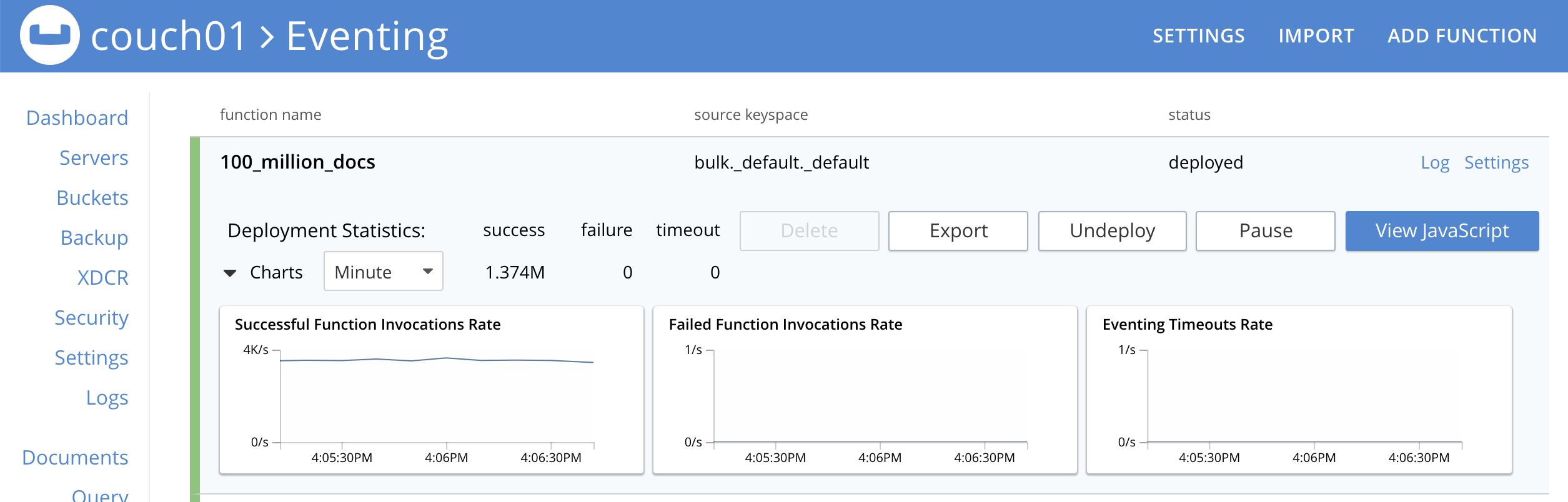1568x502 pixels.
Task: Click the source keyspace column header
Action: click(x=751, y=114)
